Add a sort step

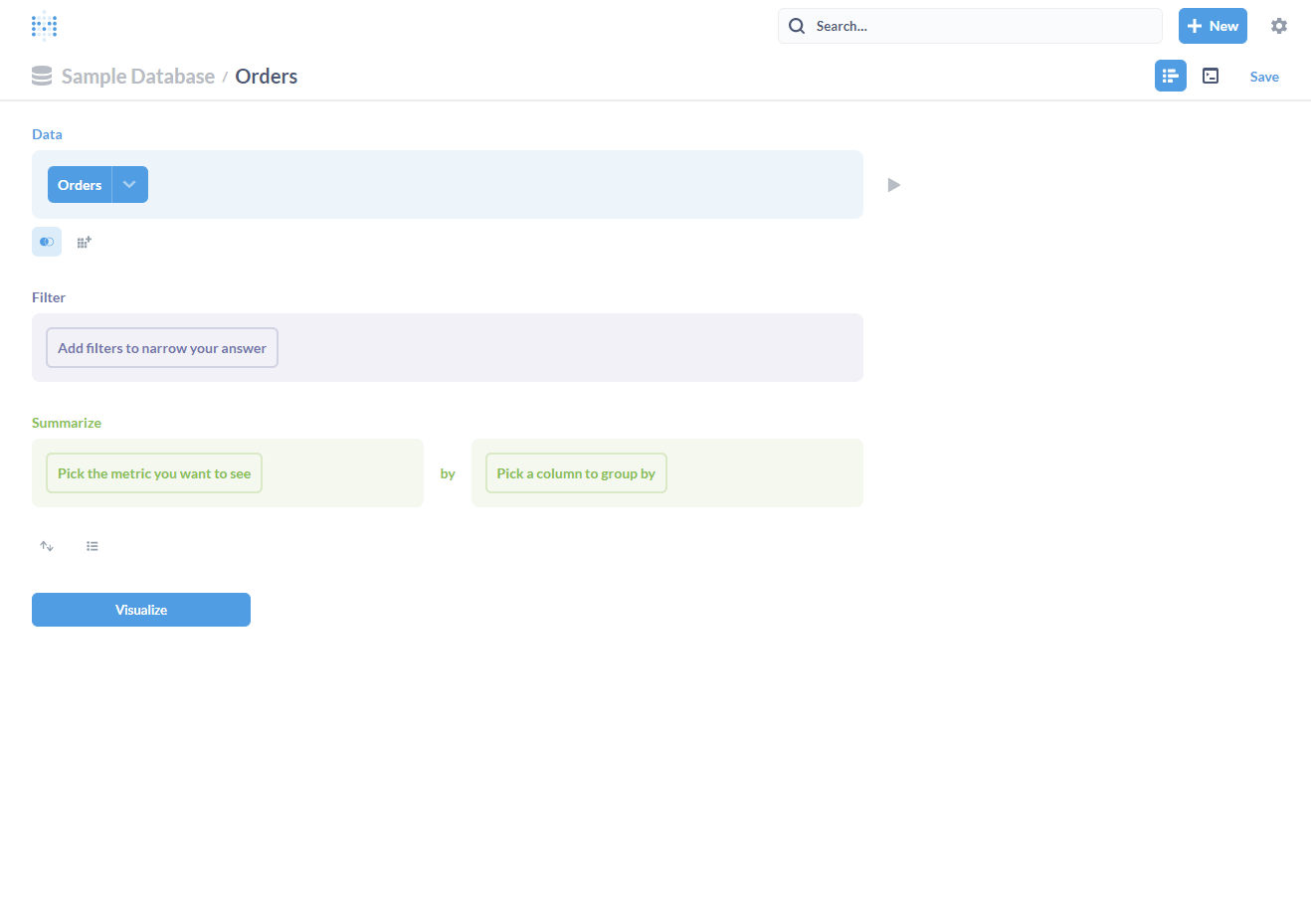tap(47, 546)
